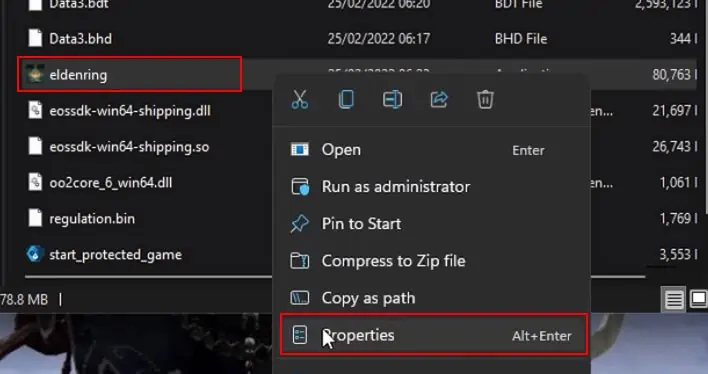Click the Data3.bhd file icon
The image size is (708, 374).
click(35, 38)
